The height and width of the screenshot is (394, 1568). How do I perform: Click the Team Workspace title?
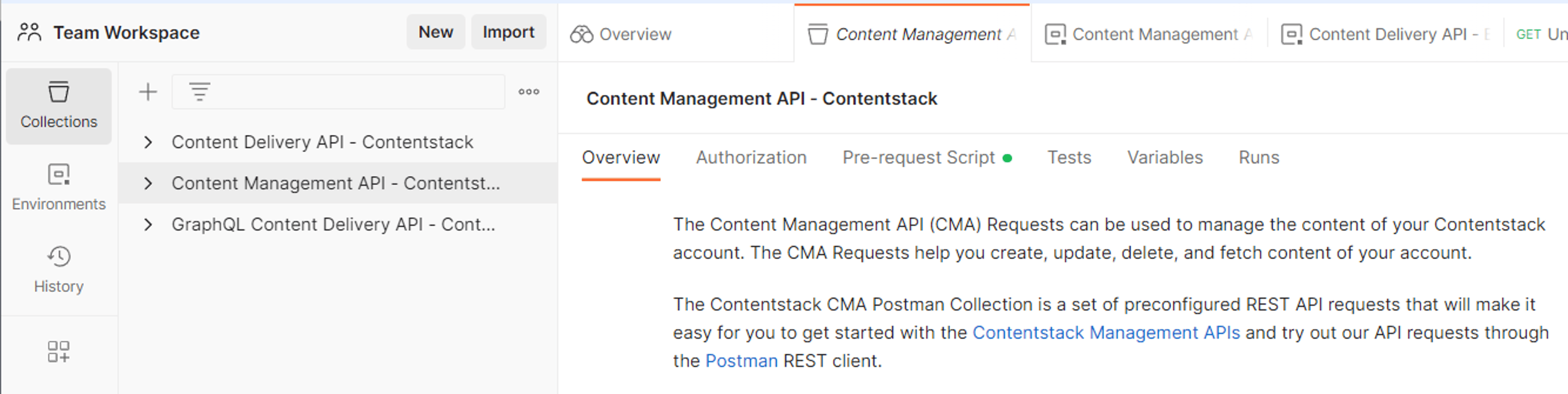coord(127,32)
